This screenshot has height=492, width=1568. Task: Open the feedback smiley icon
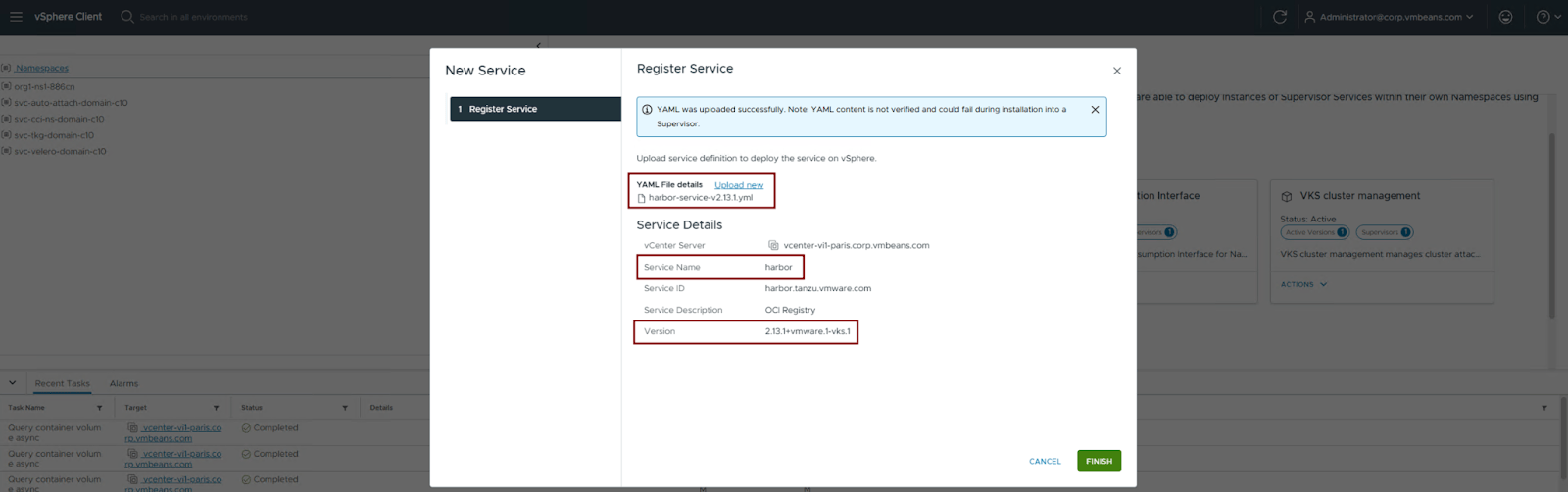[x=1505, y=17]
